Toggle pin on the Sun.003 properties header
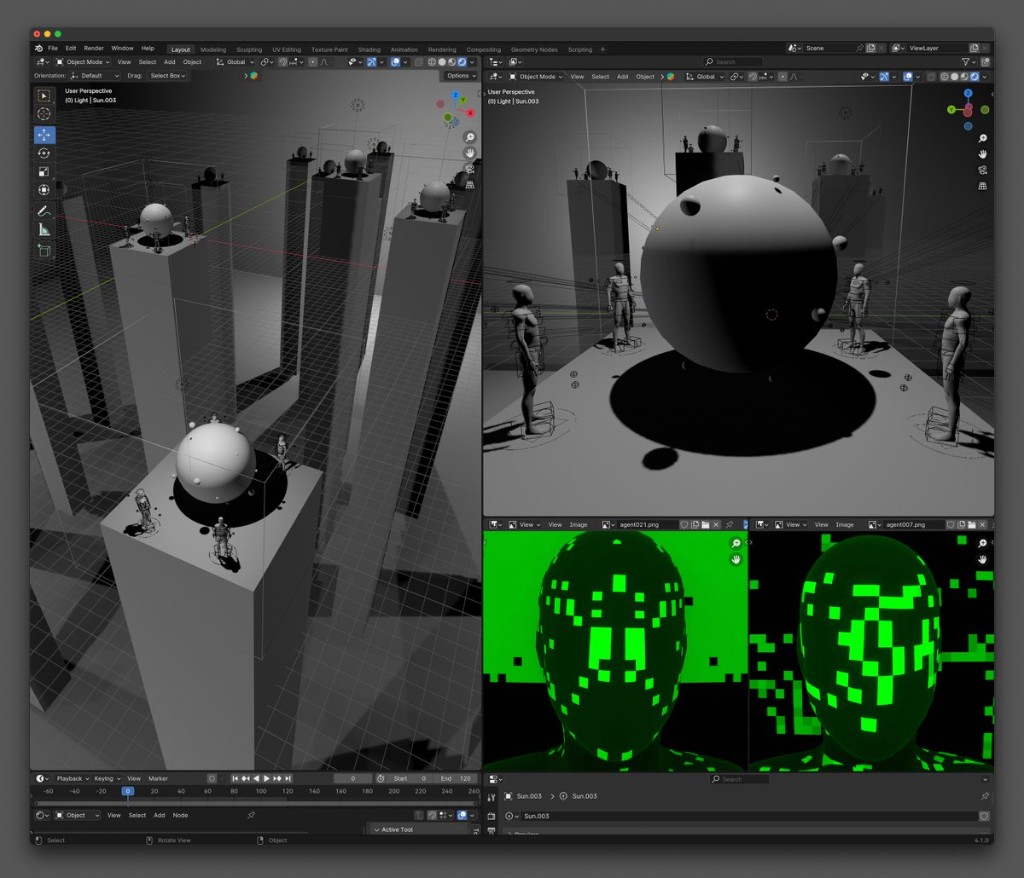1024x878 pixels. (x=984, y=796)
